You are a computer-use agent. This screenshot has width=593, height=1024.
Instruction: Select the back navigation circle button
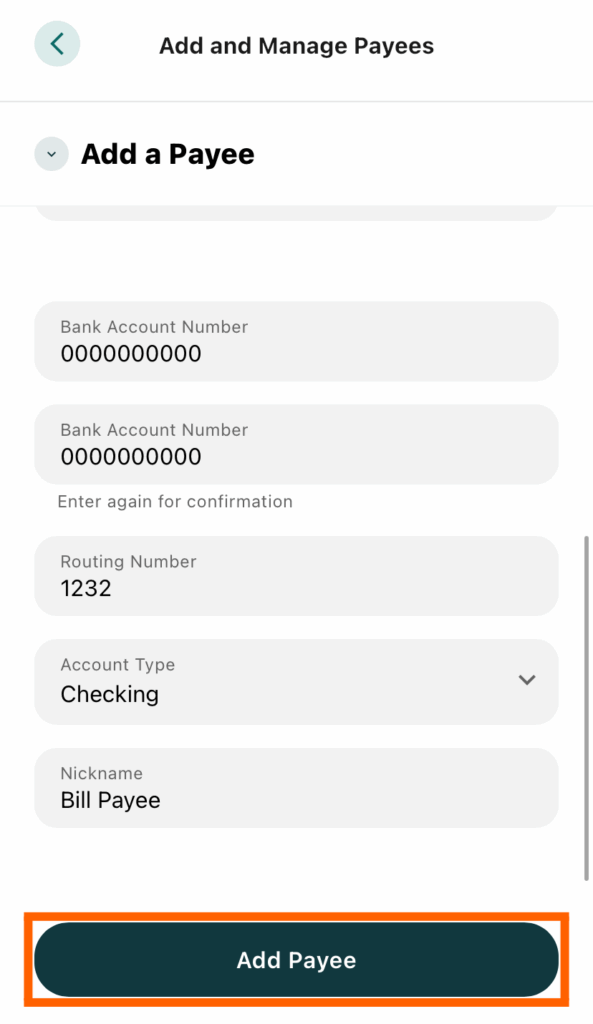pos(57,44)
